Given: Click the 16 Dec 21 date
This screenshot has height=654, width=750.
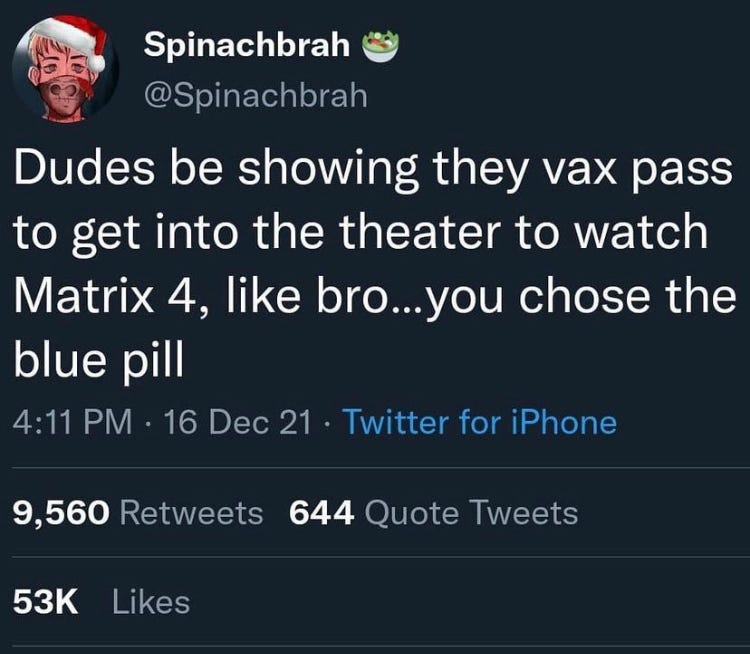Looking at the screenshot, I should (238, 422).
